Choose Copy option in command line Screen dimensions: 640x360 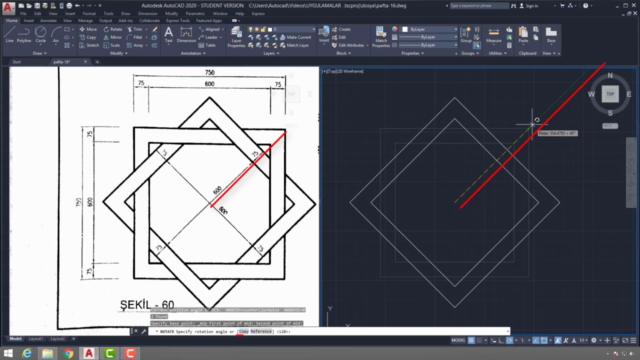coord(244,331)
